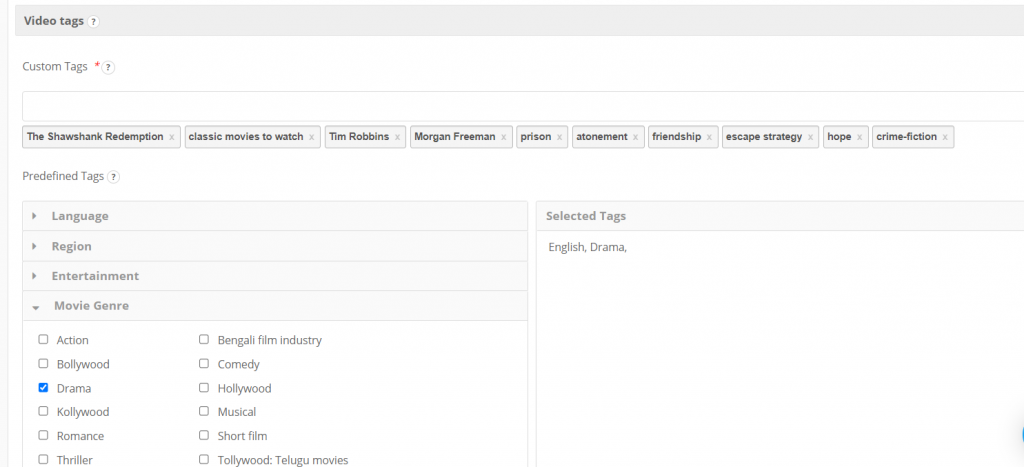Check the Tollywood: Telugu movies checkbox
The width and height of the screenshot is (1024, 467).
(x=204, y=460)
